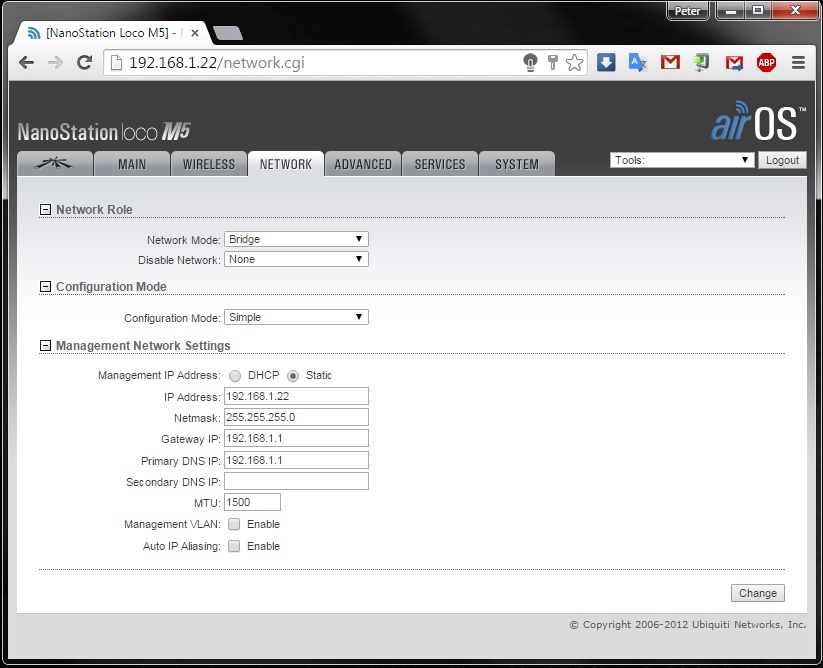The width and height of the screenshot is (823, 668).
Task: Click the Change button
Action: 757,593
